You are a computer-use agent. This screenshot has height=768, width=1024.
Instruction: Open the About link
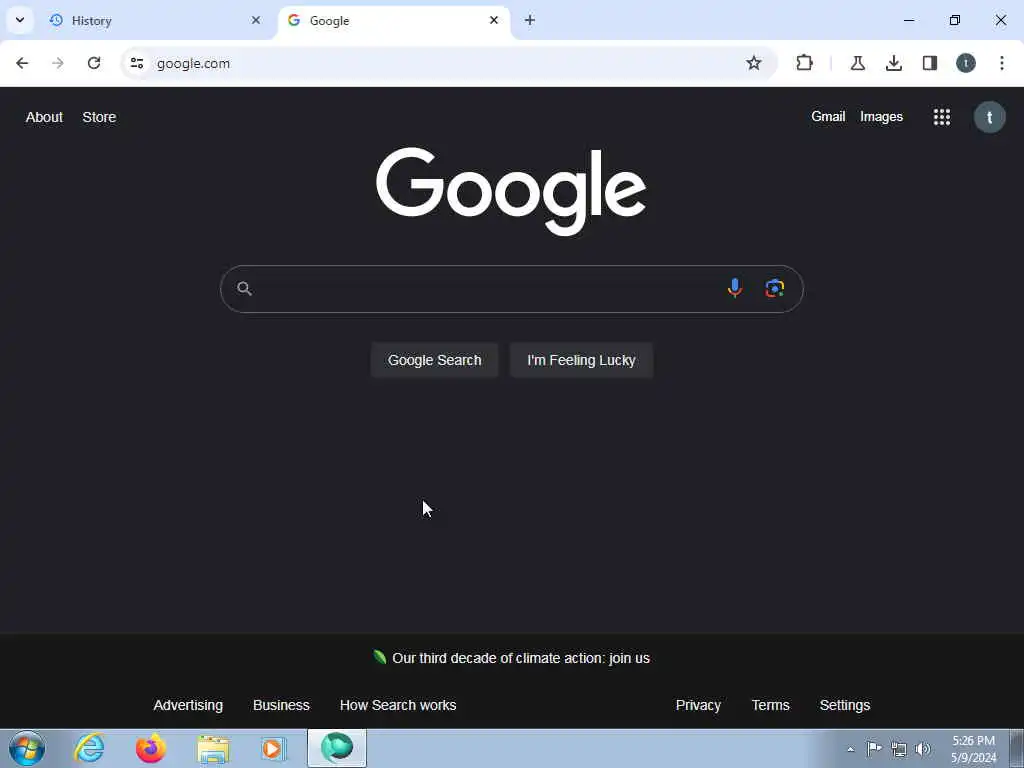click(44, 117)
